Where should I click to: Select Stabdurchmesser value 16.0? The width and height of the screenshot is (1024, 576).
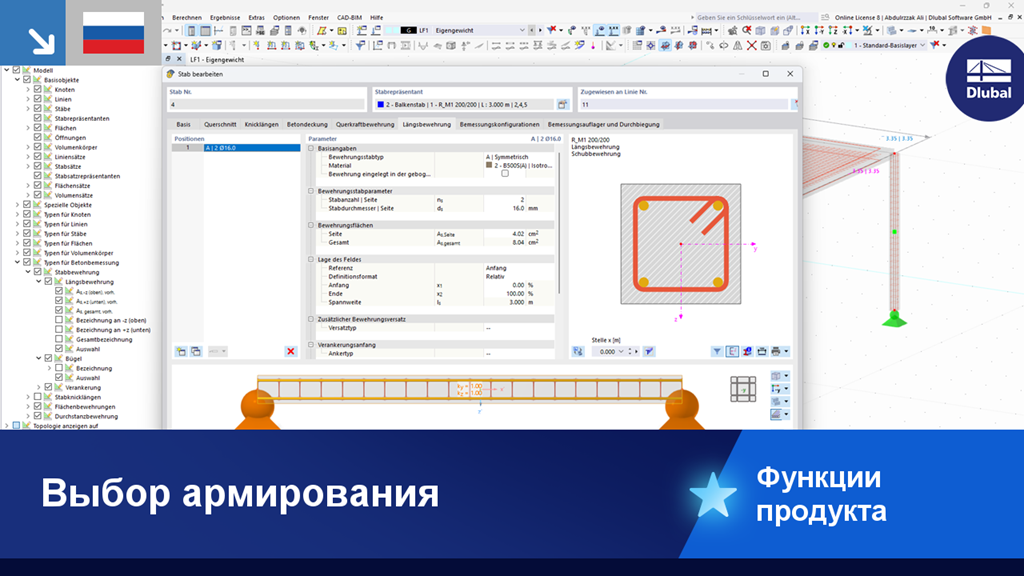518,208
